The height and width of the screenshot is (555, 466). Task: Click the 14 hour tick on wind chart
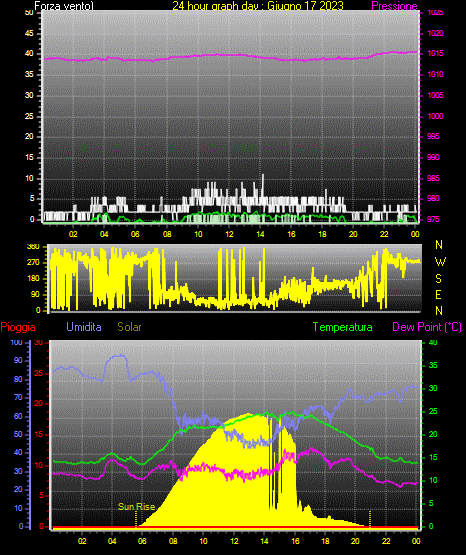pyautogui.click(x=260, y=234)
